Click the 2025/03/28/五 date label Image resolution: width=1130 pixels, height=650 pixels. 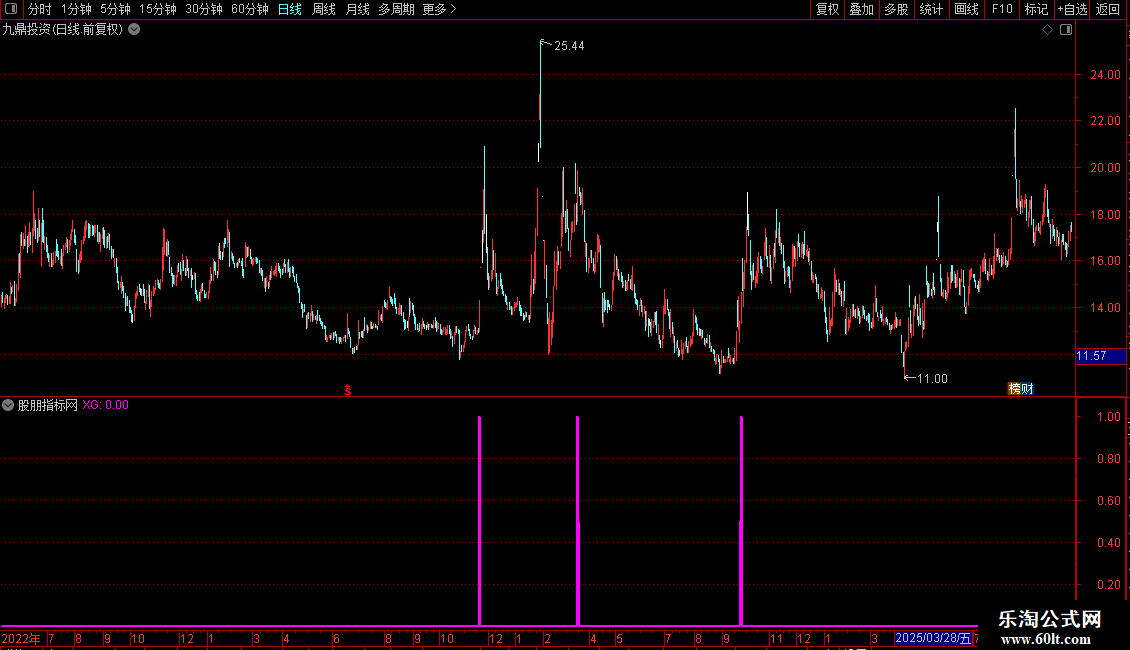pyautogui.click(x=933, y=638)
